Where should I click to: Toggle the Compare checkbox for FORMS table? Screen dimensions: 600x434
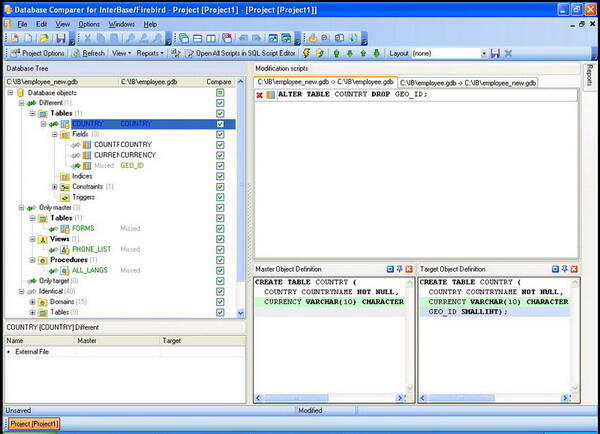(220, 228)
